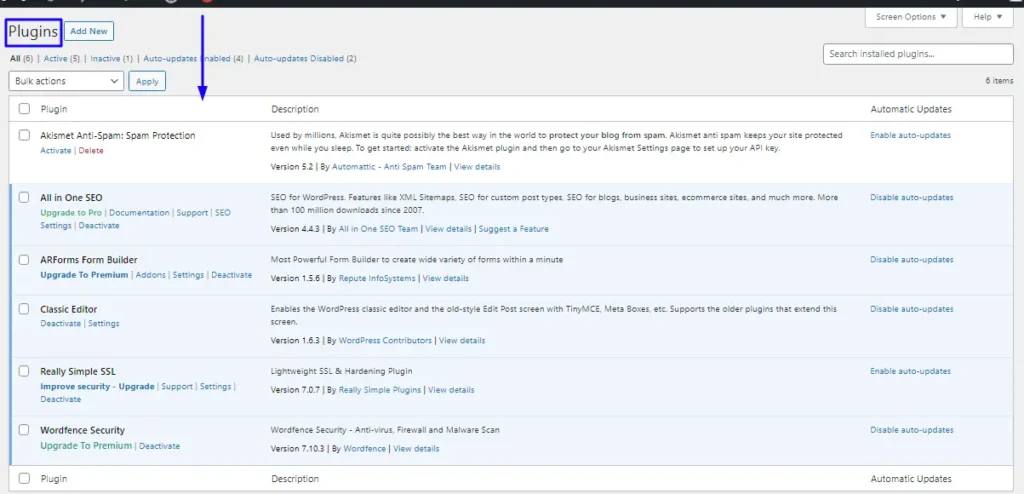Deactivate the ARForms Form Builder plugin
Image resolution: width=1024 pixels, height=494 pixels.
click(x=231, y=275)
